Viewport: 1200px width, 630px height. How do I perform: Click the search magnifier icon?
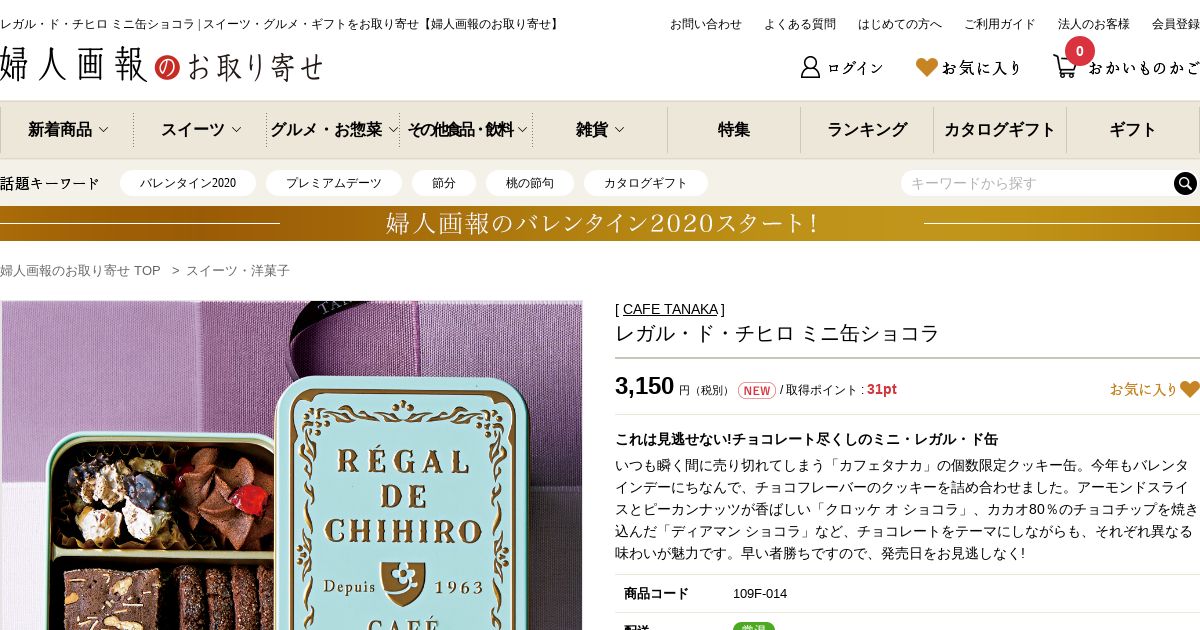(x=1185, y=183)
